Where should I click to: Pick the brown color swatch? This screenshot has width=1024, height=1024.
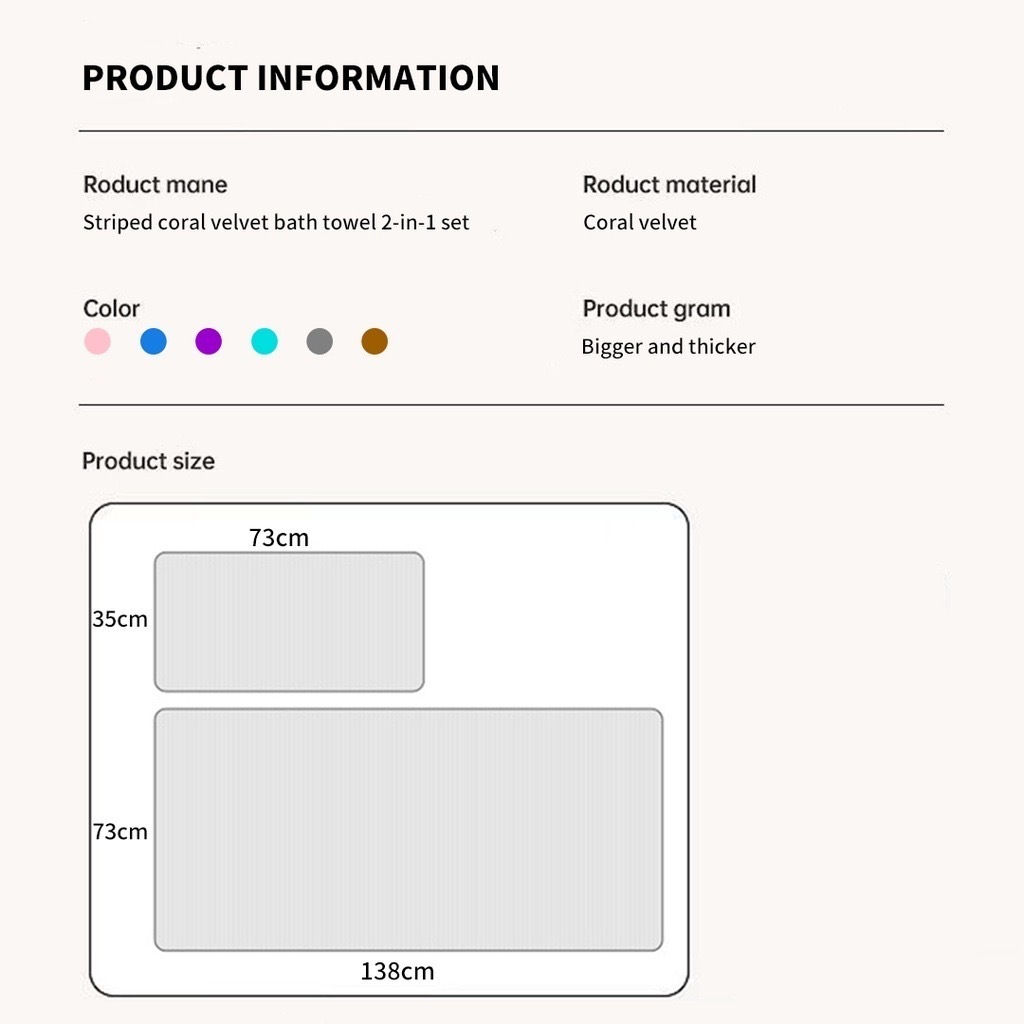coord(374,342)
